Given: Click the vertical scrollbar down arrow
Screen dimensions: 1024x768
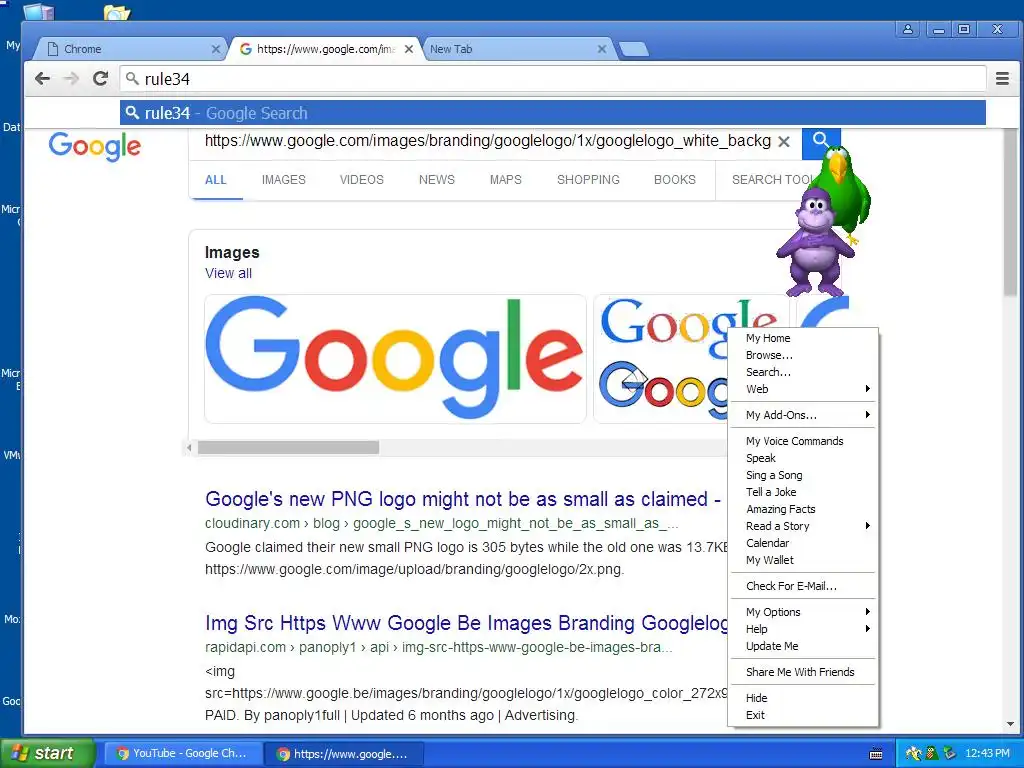Looking at the screenshot, I should (1011, 724).
